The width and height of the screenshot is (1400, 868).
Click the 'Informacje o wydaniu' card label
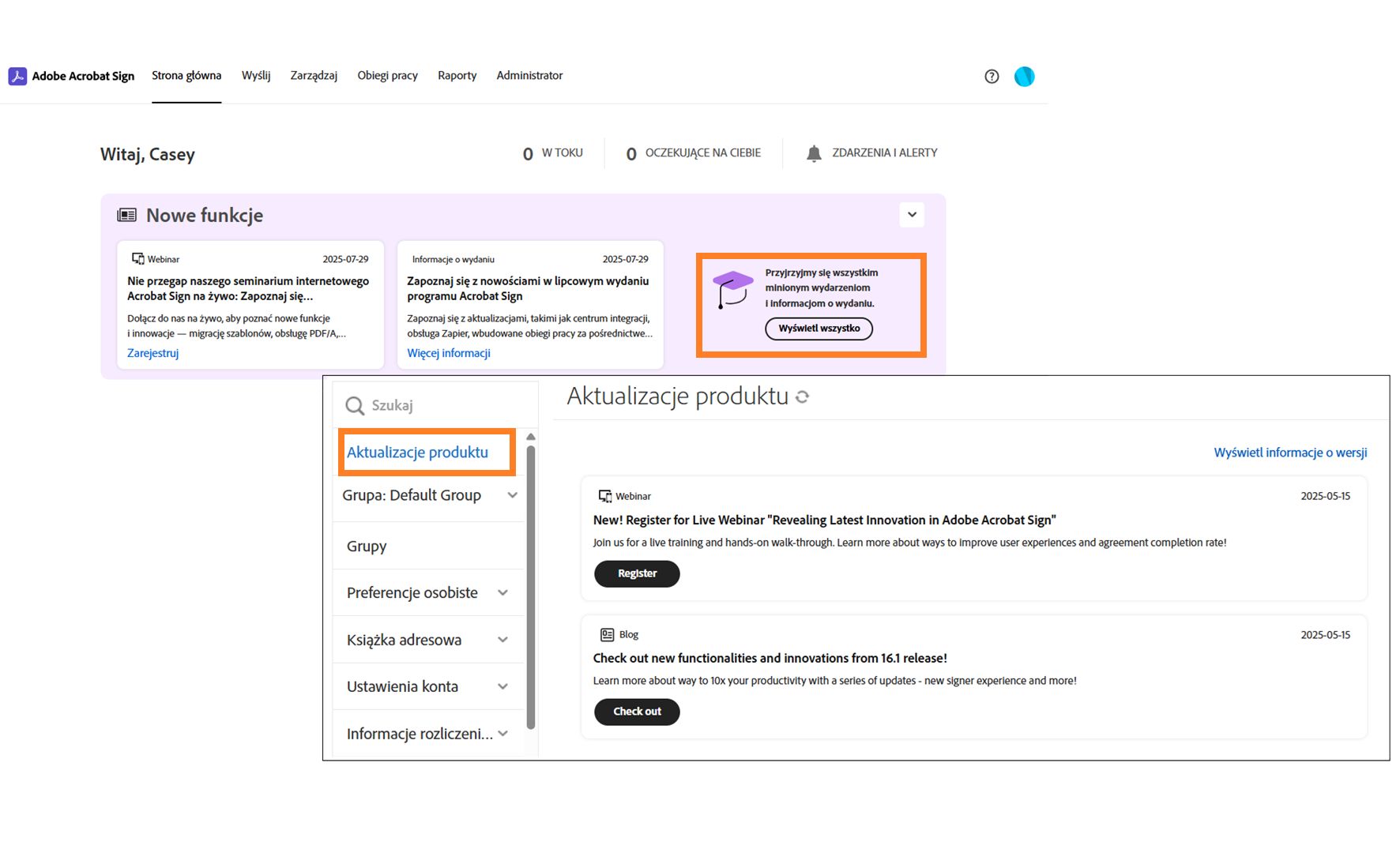(x=453, y=259)
